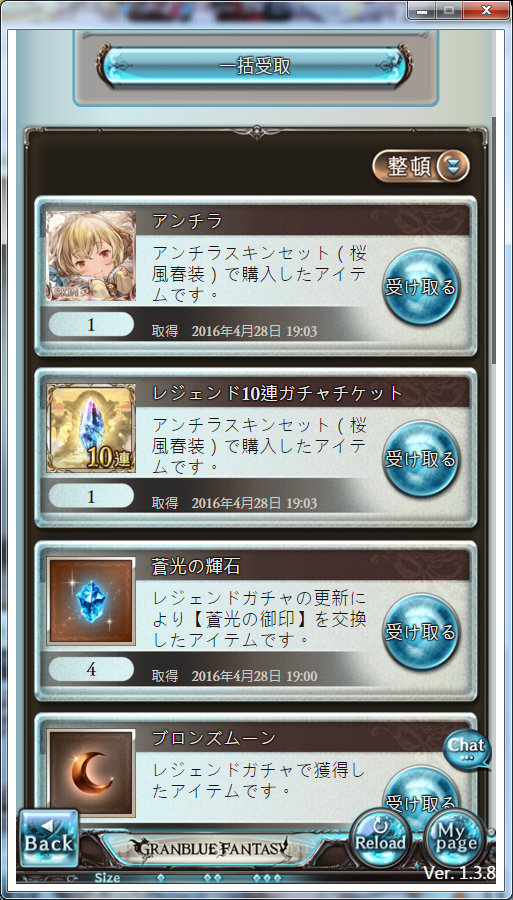Select the smallest Size diamond setting
513x900 pixels.
click(x=161, y=878)
